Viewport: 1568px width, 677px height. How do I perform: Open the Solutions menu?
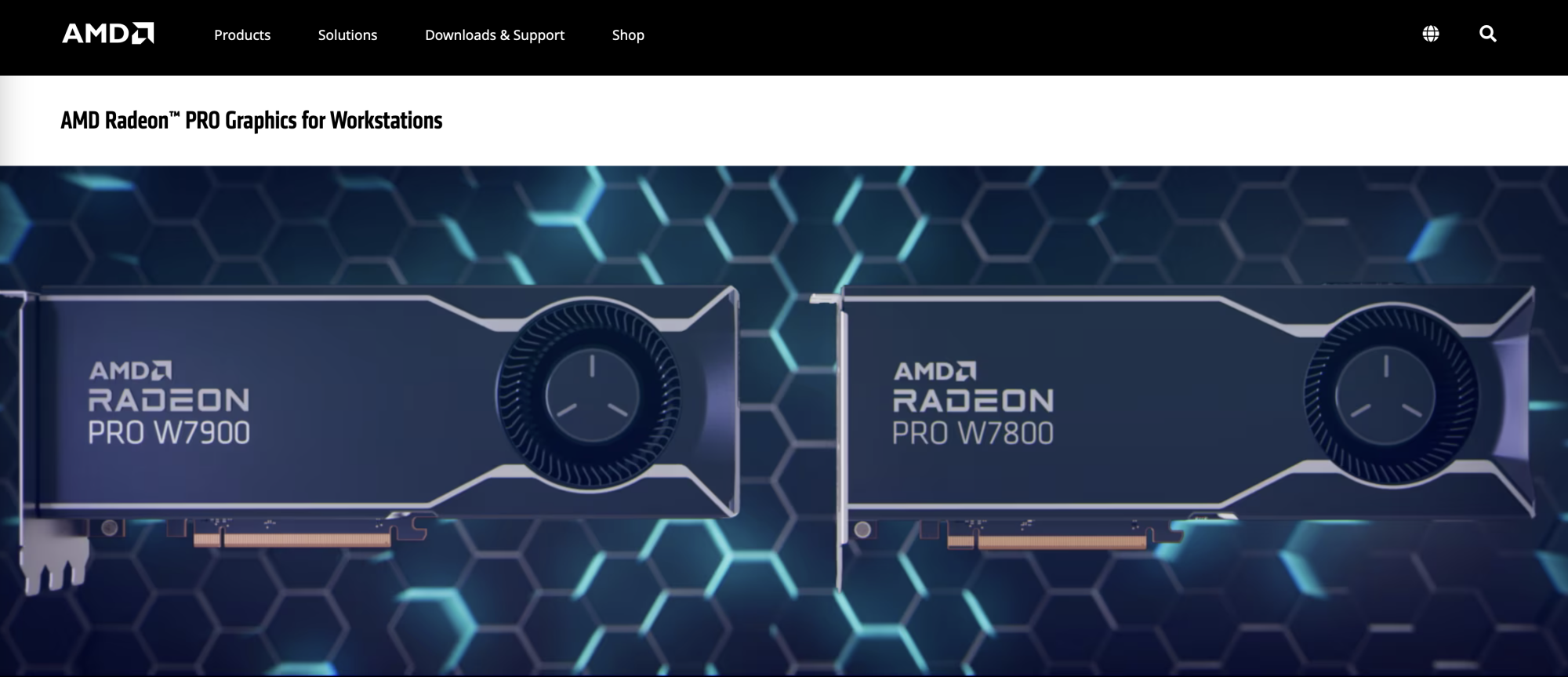coord(347,35)
